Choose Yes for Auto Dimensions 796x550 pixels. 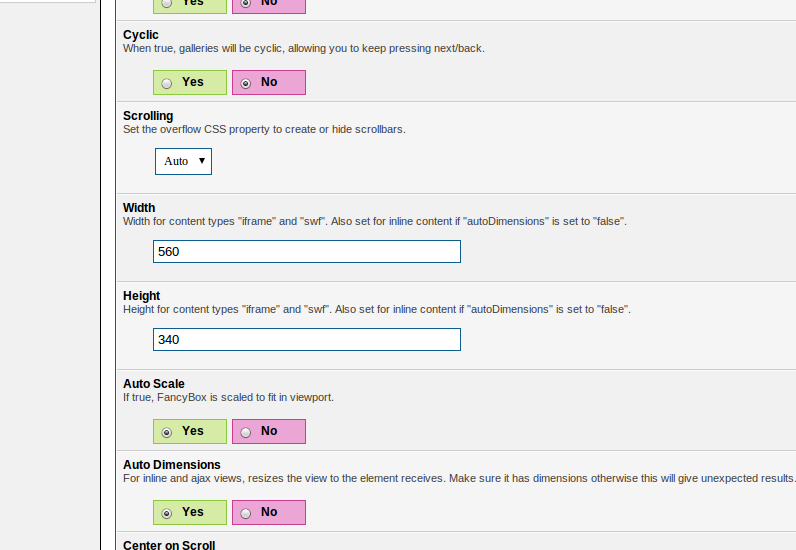[x=167, y=513]
